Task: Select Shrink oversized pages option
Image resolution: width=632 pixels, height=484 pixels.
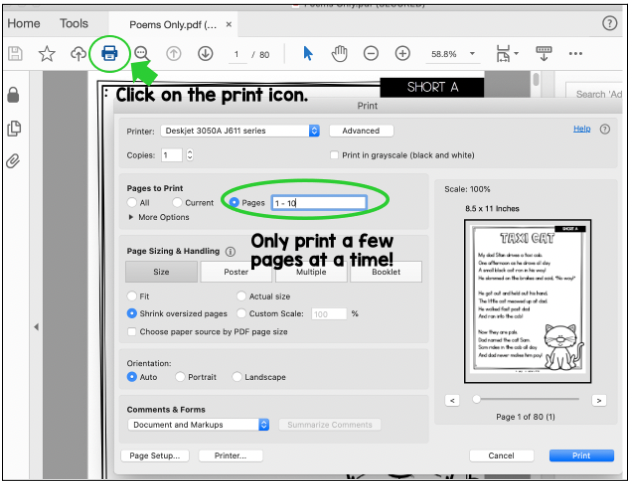Action: pos(131,314)
